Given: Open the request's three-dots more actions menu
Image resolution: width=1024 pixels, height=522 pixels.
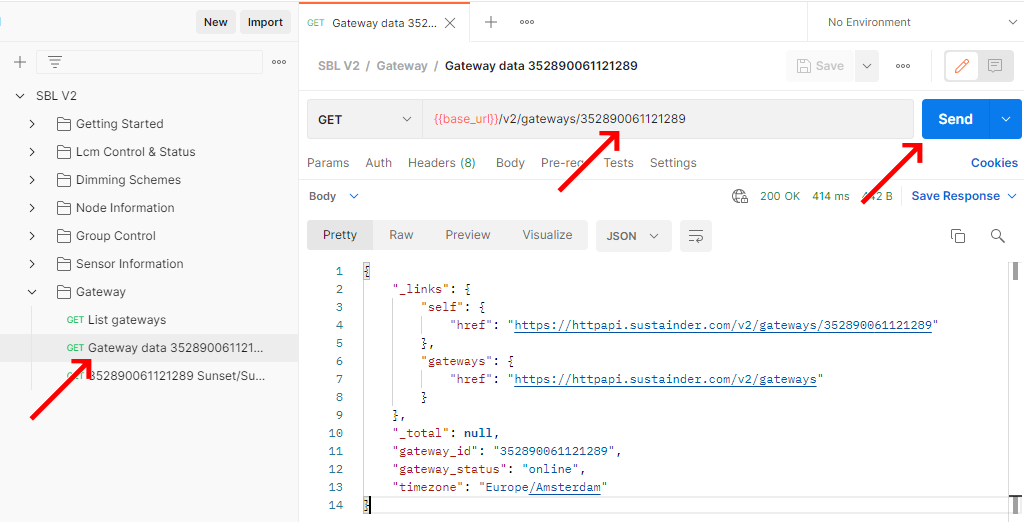Looking at the screenshot, I should 903,66.
